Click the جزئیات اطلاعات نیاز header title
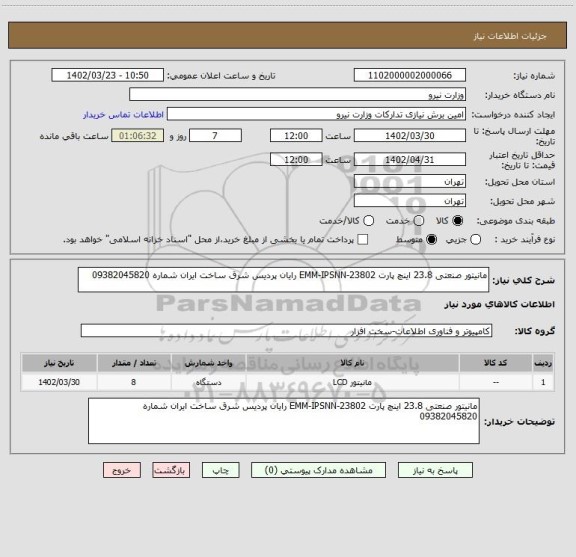Screen dimensions: 576x557 click(x=510, y=36)
